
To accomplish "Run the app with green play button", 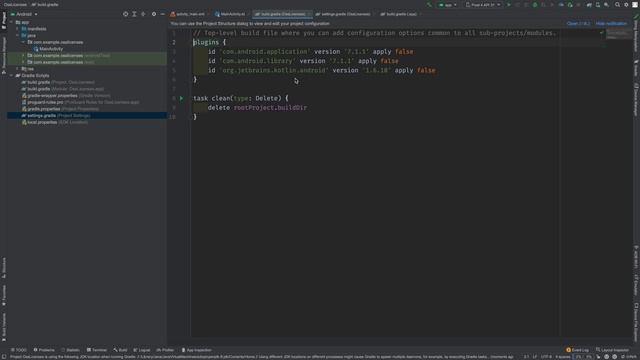I will point(509,5).
